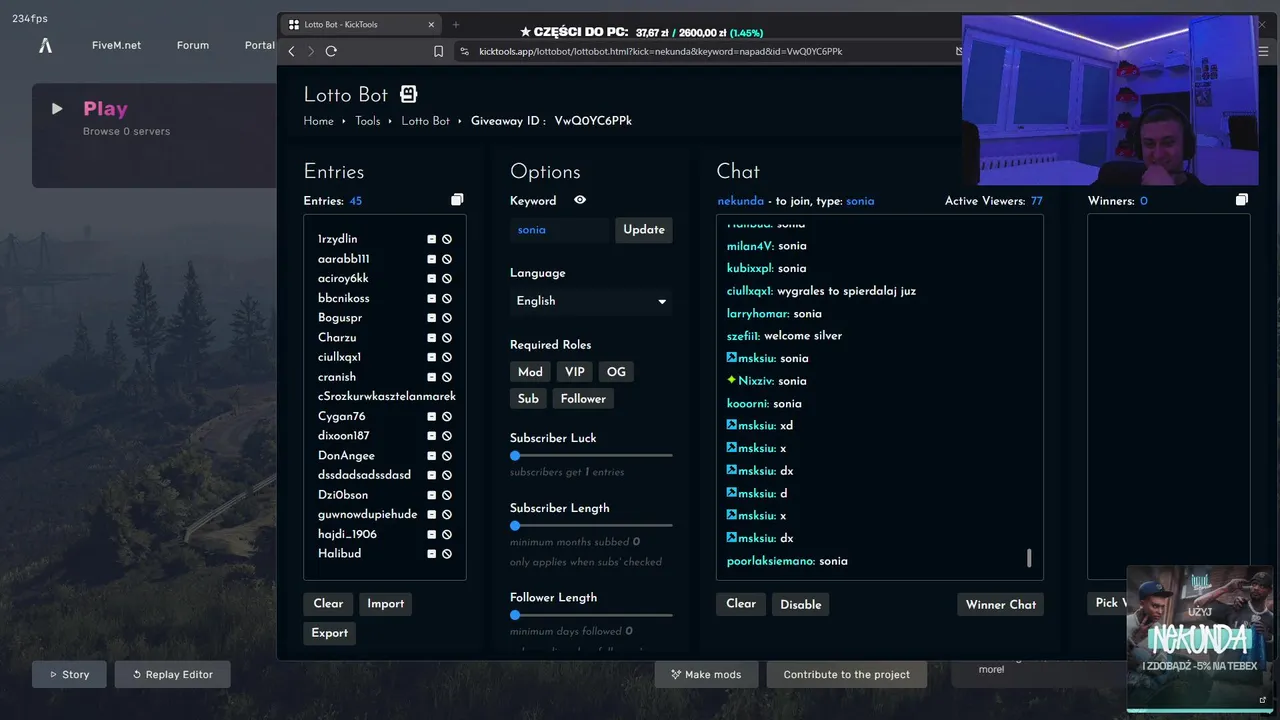
Task: Ban user Dzi0bson from entries
Action: [x=447, y=495]
